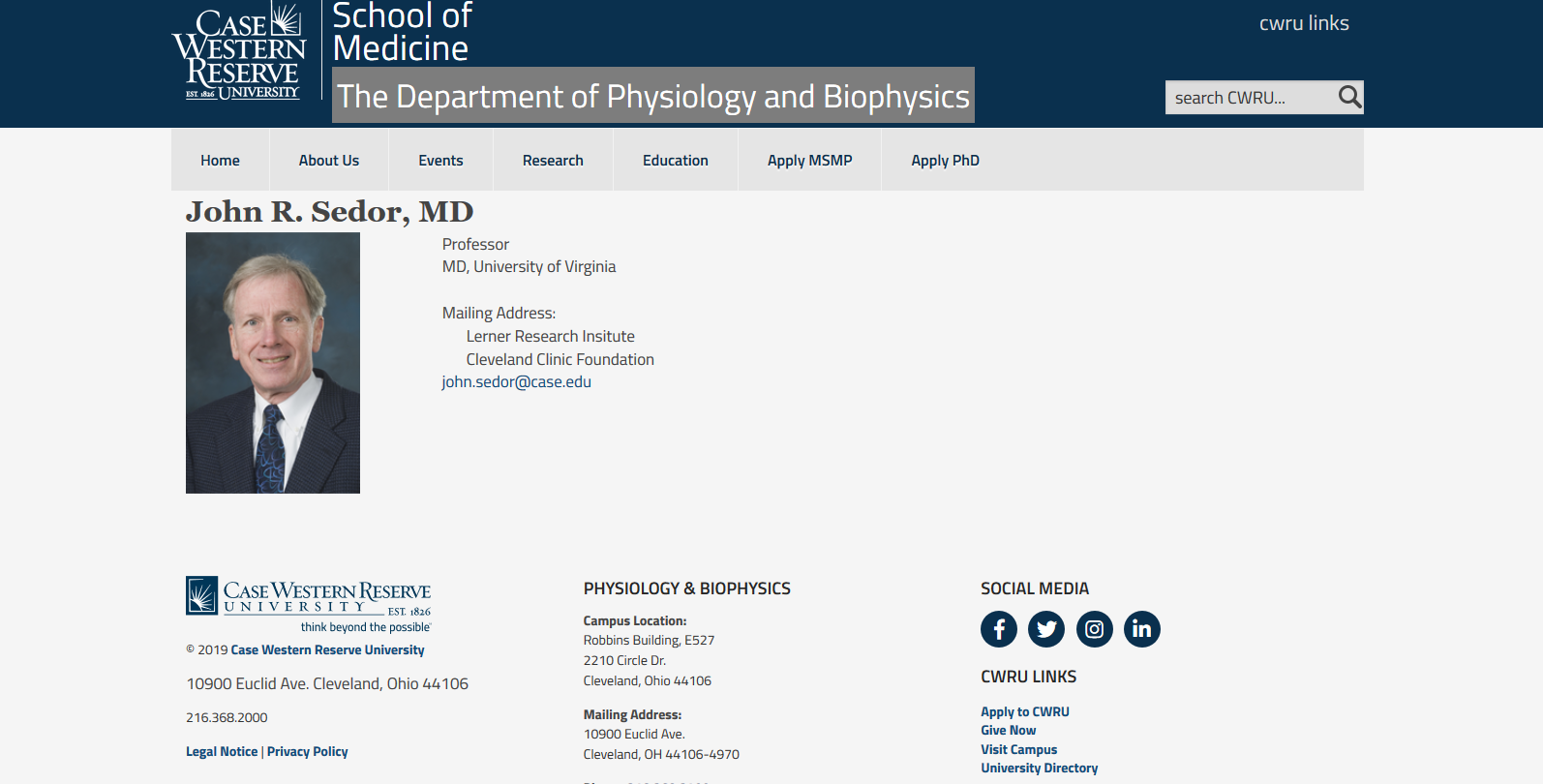The image size is (1543, 784).
Task: Click the School of Medicine heading link
Action: [402, 32]
